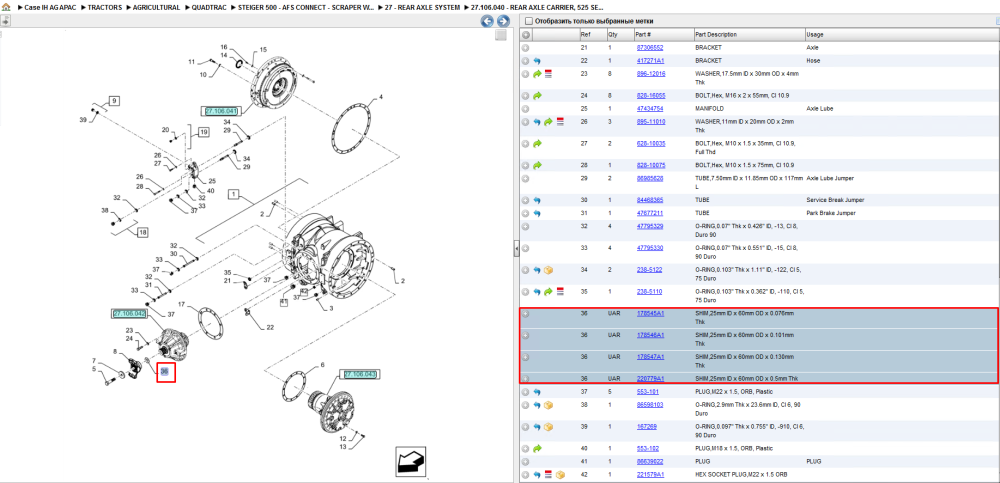
Task: Go to previous diagram with blue back arrow
Action: 487,21
